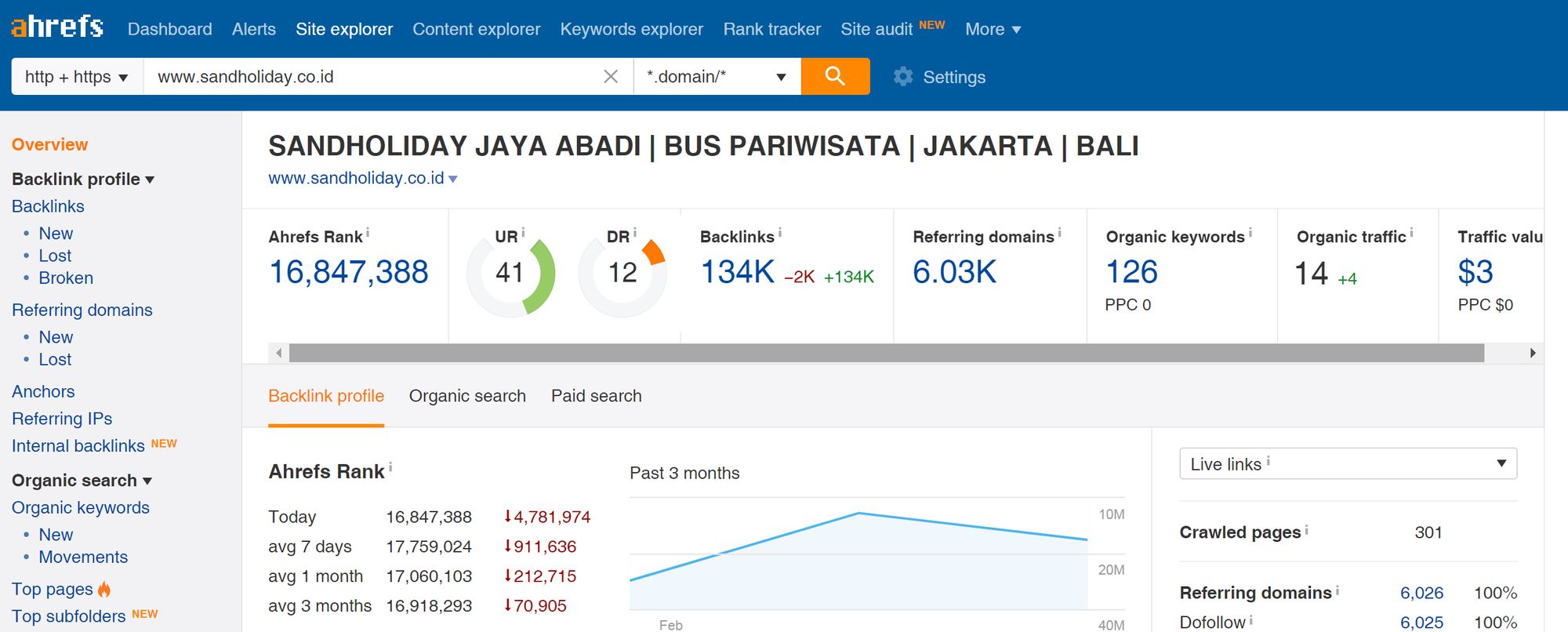Open Top subfolders in the sidebar
Viewport: 1568px width, 632px height.
(68, 616)
